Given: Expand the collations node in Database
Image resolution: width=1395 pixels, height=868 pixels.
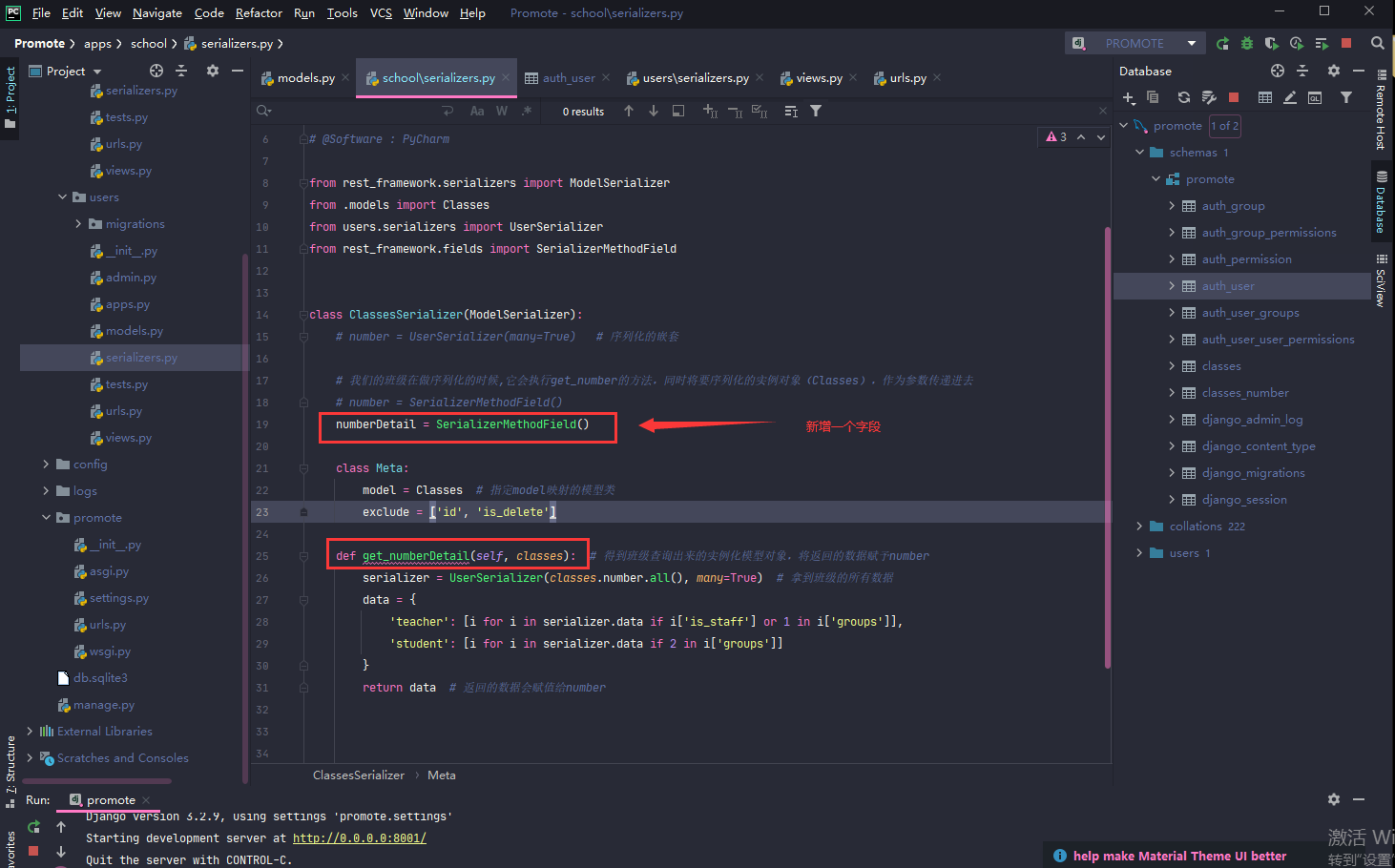Looking at the screenshot, I should click(1139, 527).
